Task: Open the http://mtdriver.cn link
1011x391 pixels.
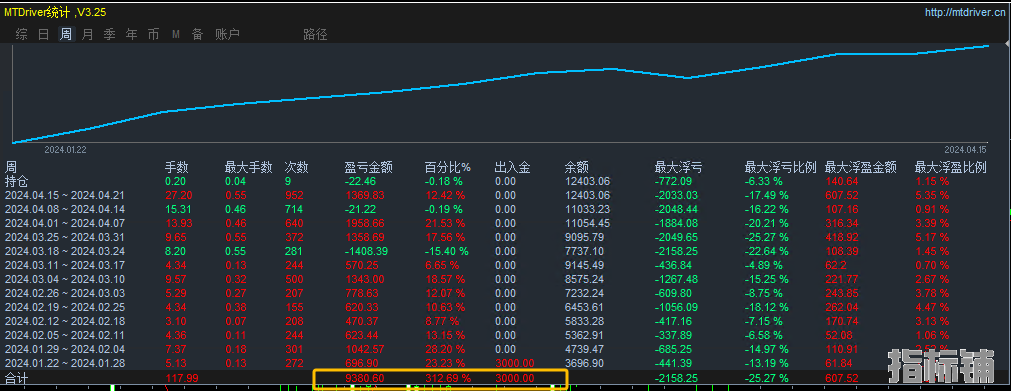Action: pos(966,12)
